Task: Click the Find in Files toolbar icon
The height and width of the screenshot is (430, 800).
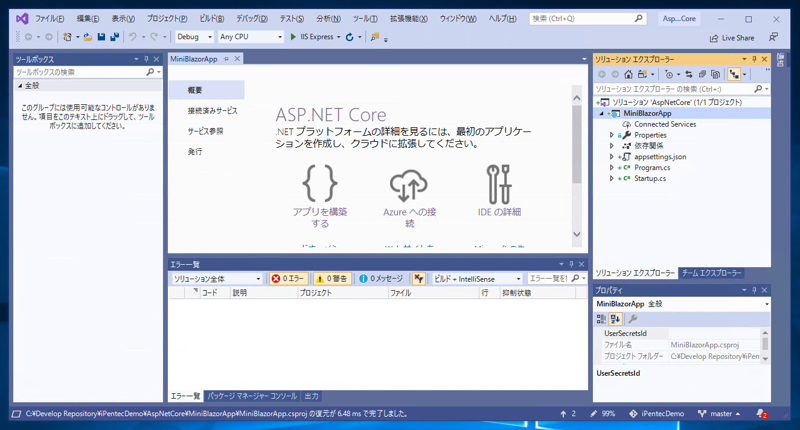Action: coord(375,37)
